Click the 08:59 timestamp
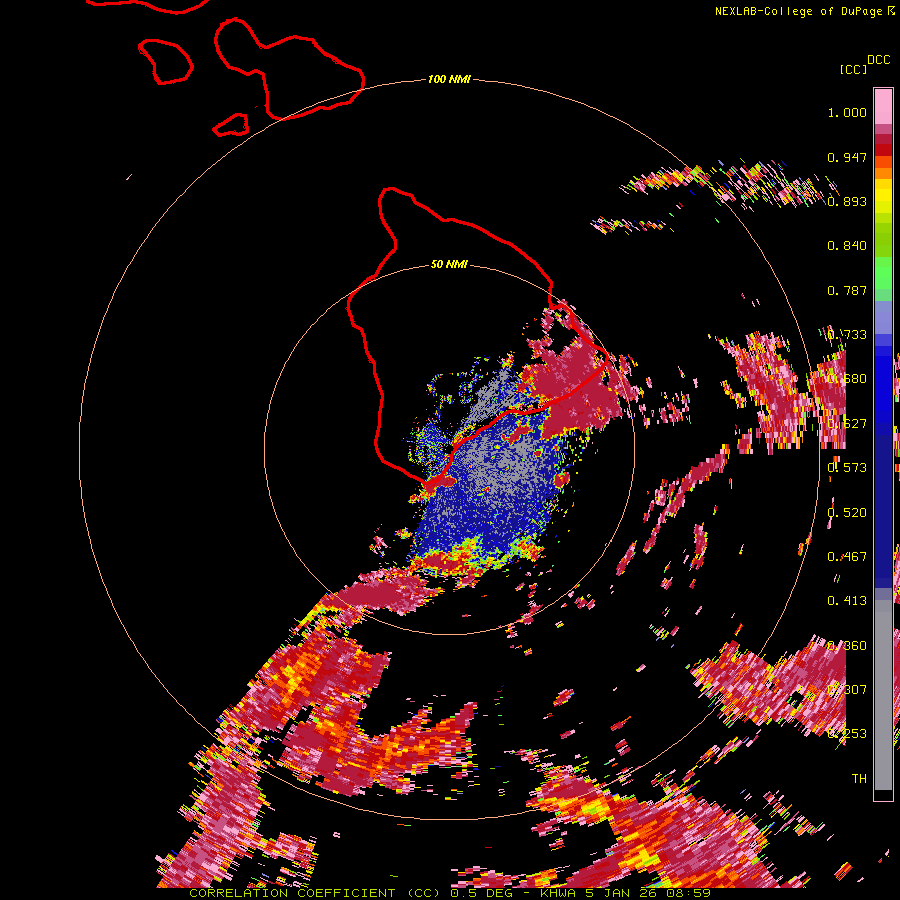900x900 pixels. coord(688,893)
